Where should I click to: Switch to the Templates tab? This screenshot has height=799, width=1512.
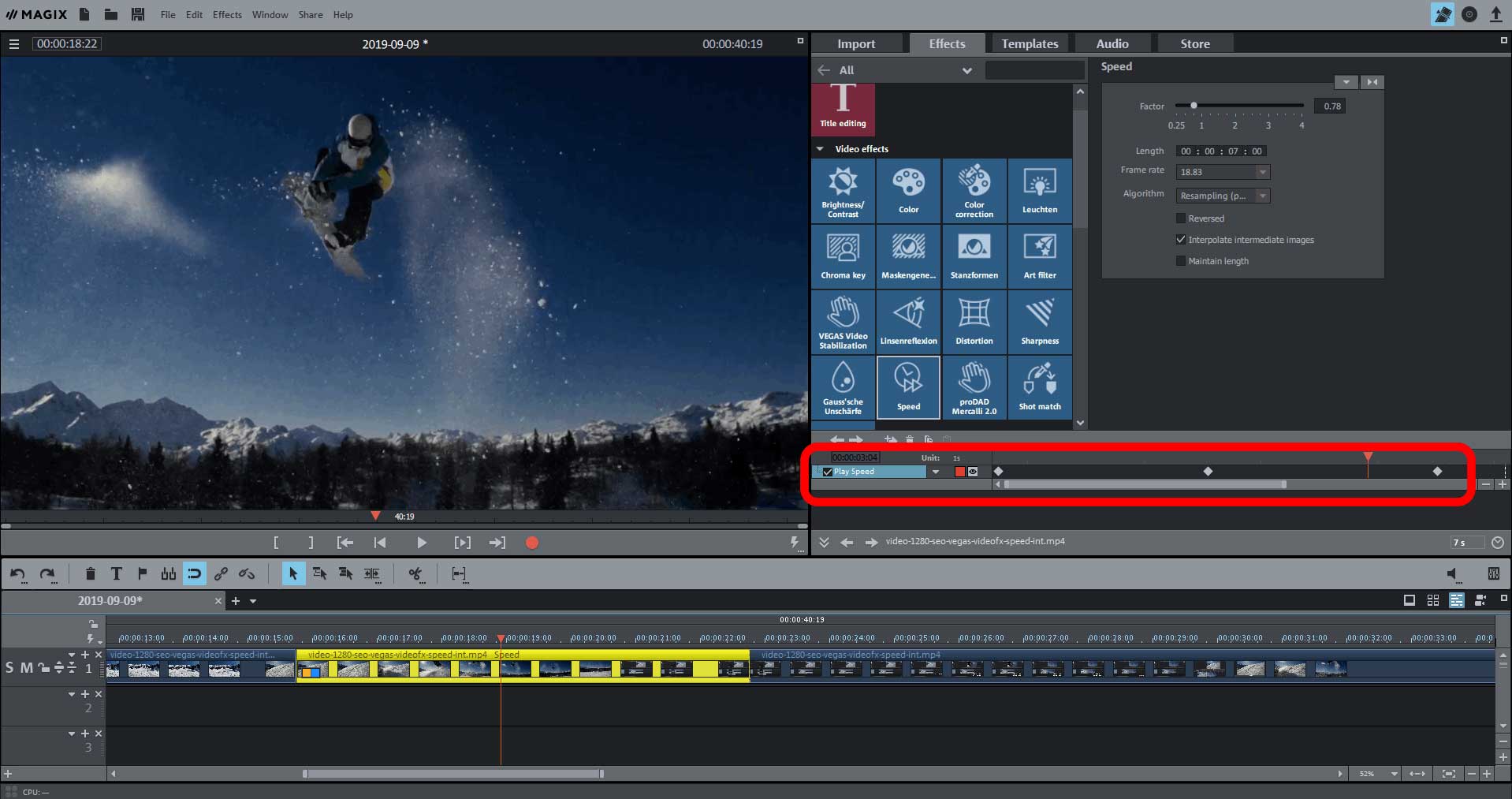1030,44
